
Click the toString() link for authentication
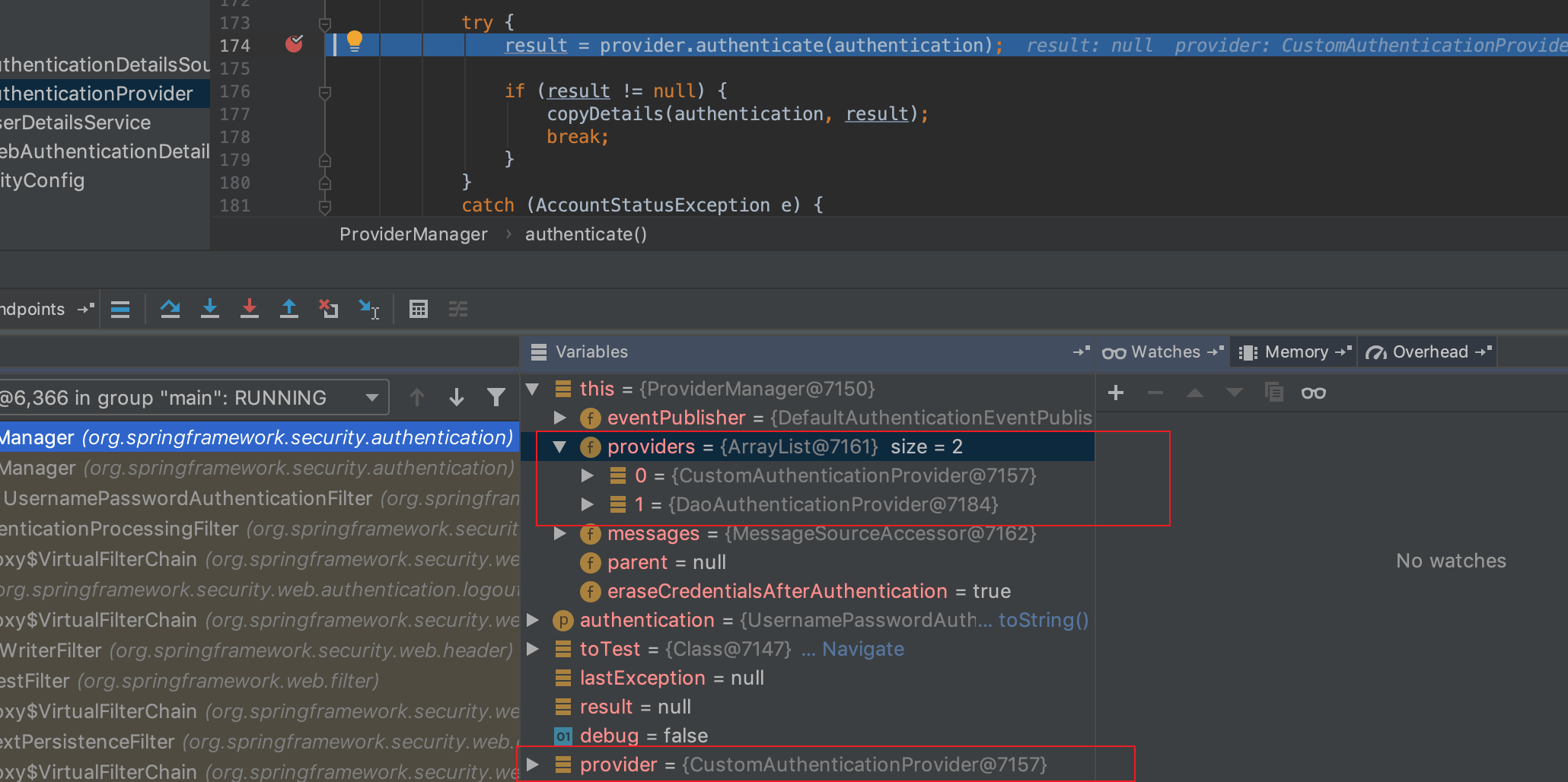(x=1044, y=620)
